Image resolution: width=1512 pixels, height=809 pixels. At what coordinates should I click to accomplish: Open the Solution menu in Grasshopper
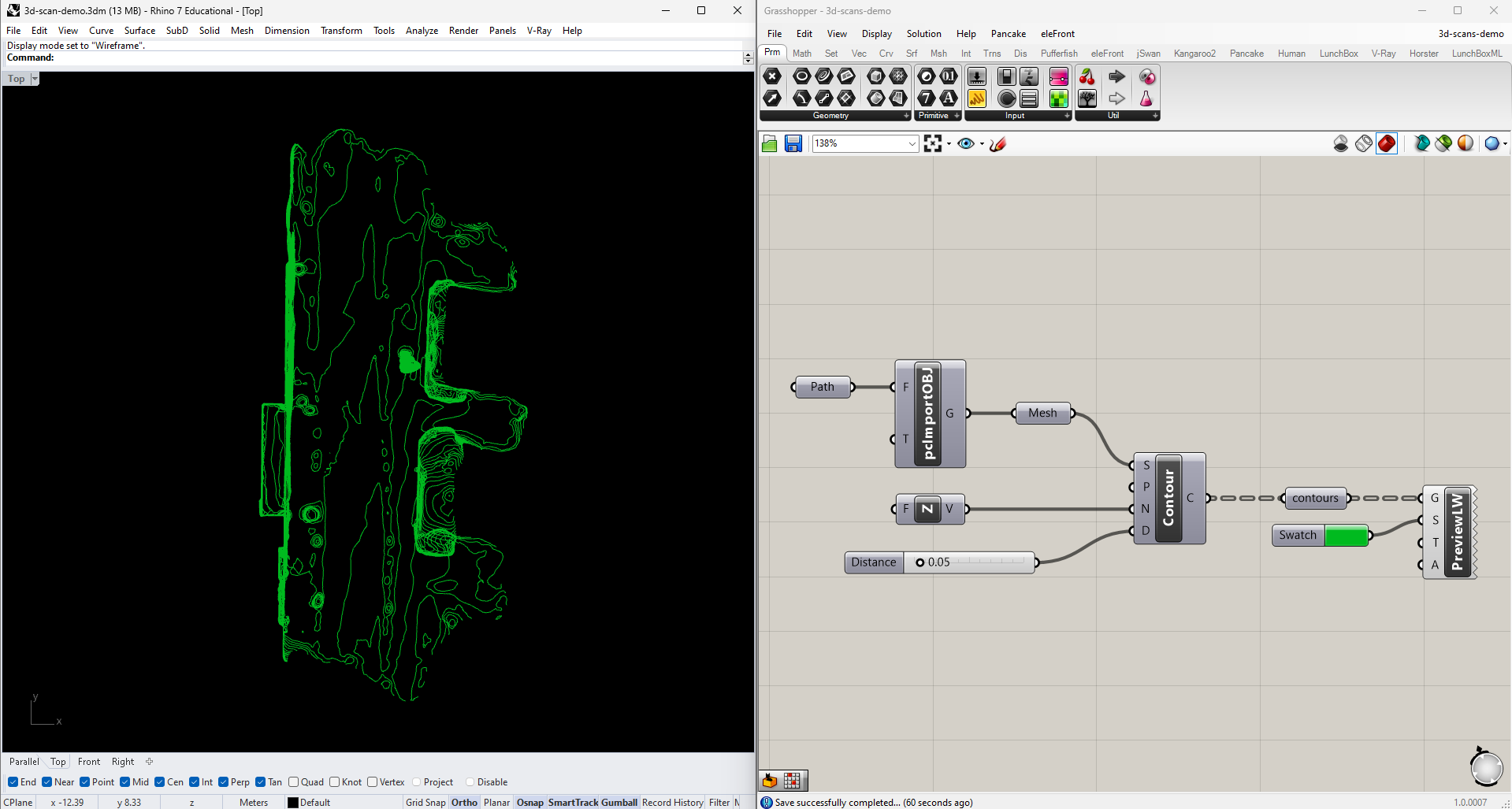pos(923,34)
